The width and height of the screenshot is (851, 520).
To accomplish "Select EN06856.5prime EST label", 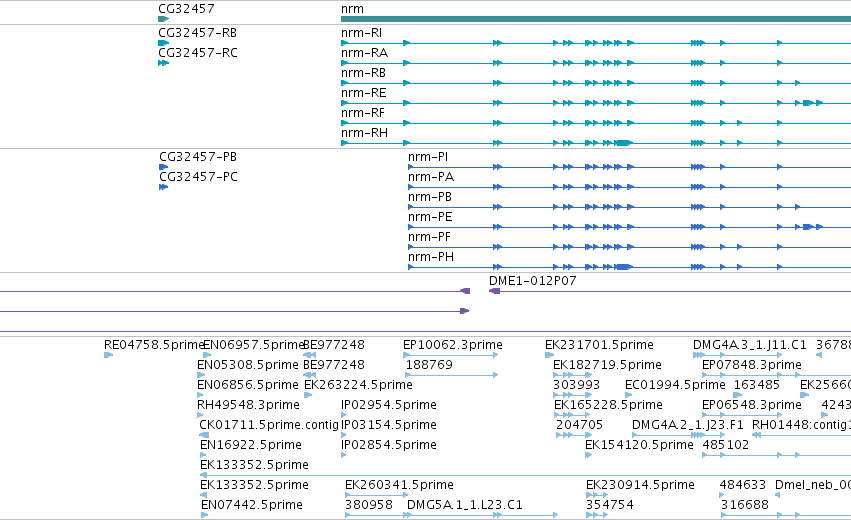I will [x=247, y=385].
